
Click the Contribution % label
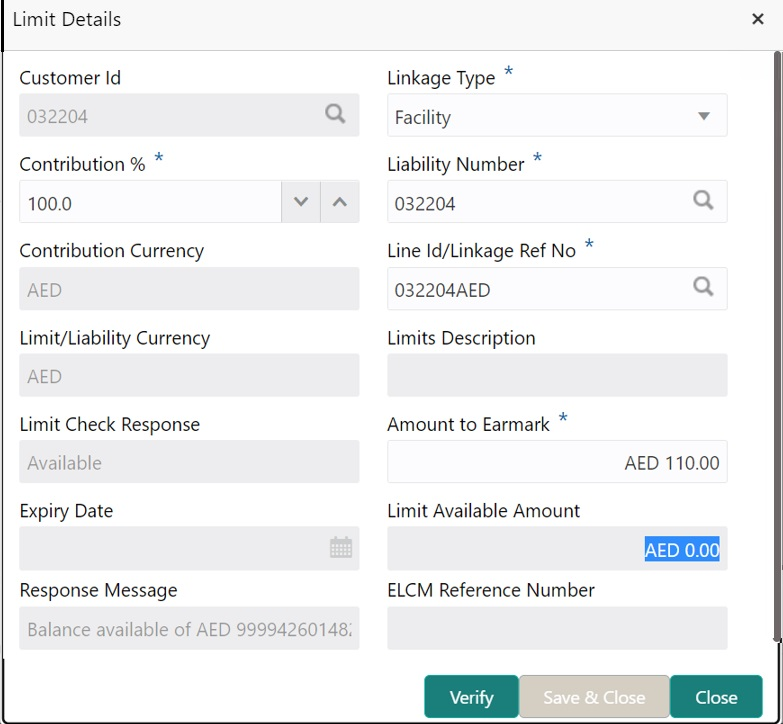[82, 164]
